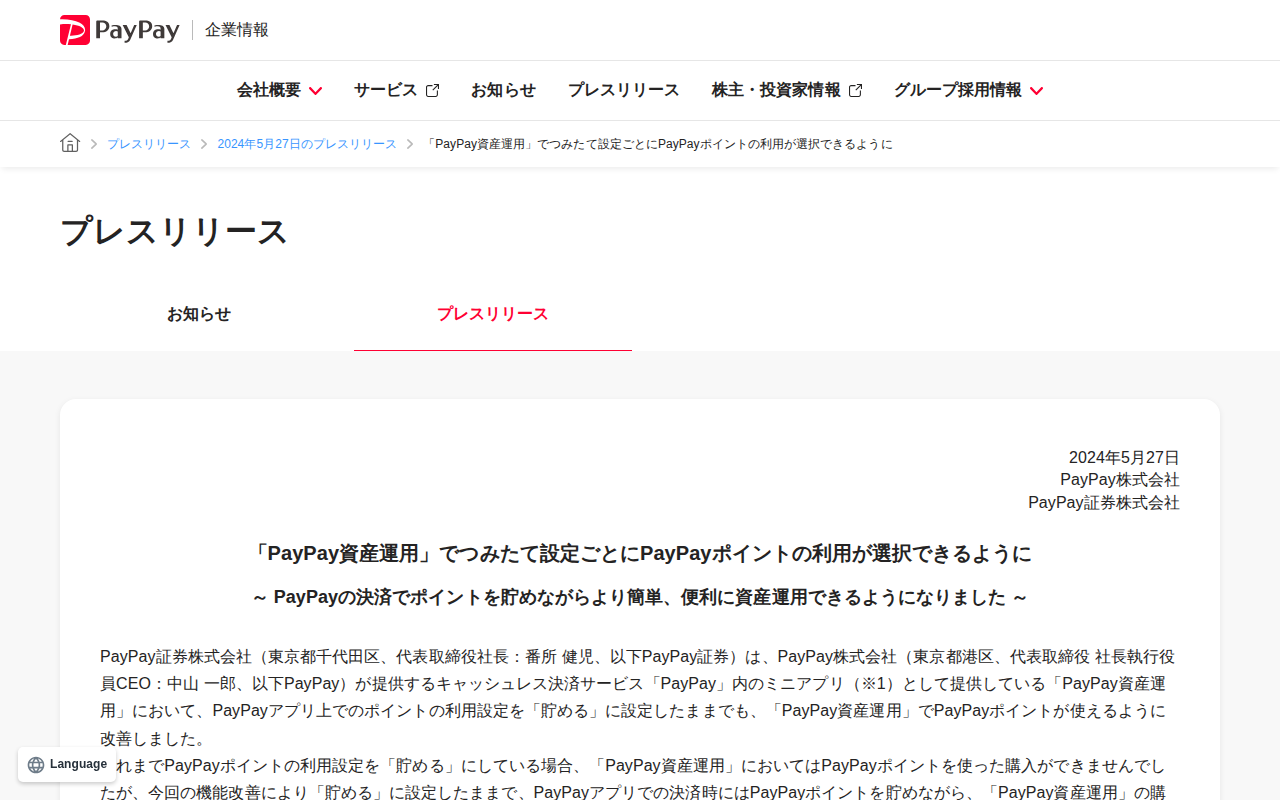Click the プレスリリース breadcrumb link
1280x800 pixels.
149,144
